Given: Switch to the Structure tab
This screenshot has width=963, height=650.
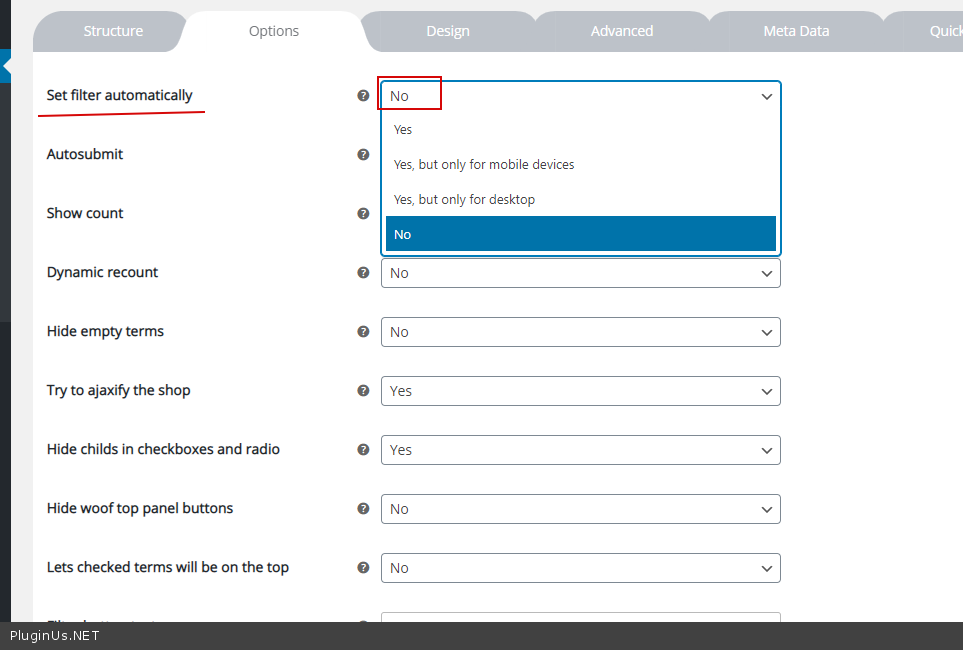Looking at the screenshot, I should [113, 31].
